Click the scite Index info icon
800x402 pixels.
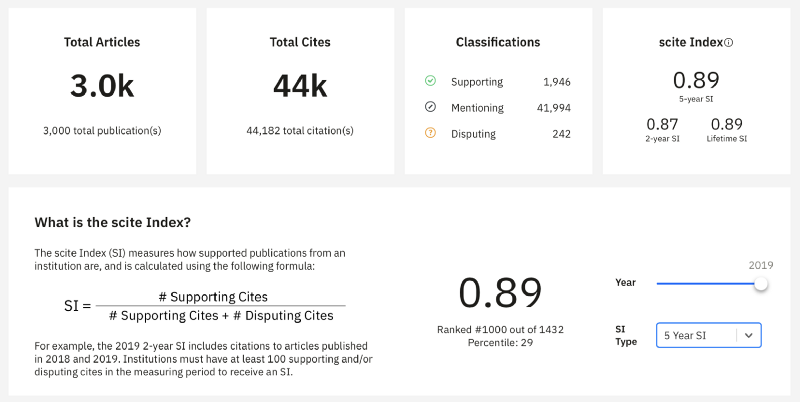pyautogui.click(x=729, y=43)
